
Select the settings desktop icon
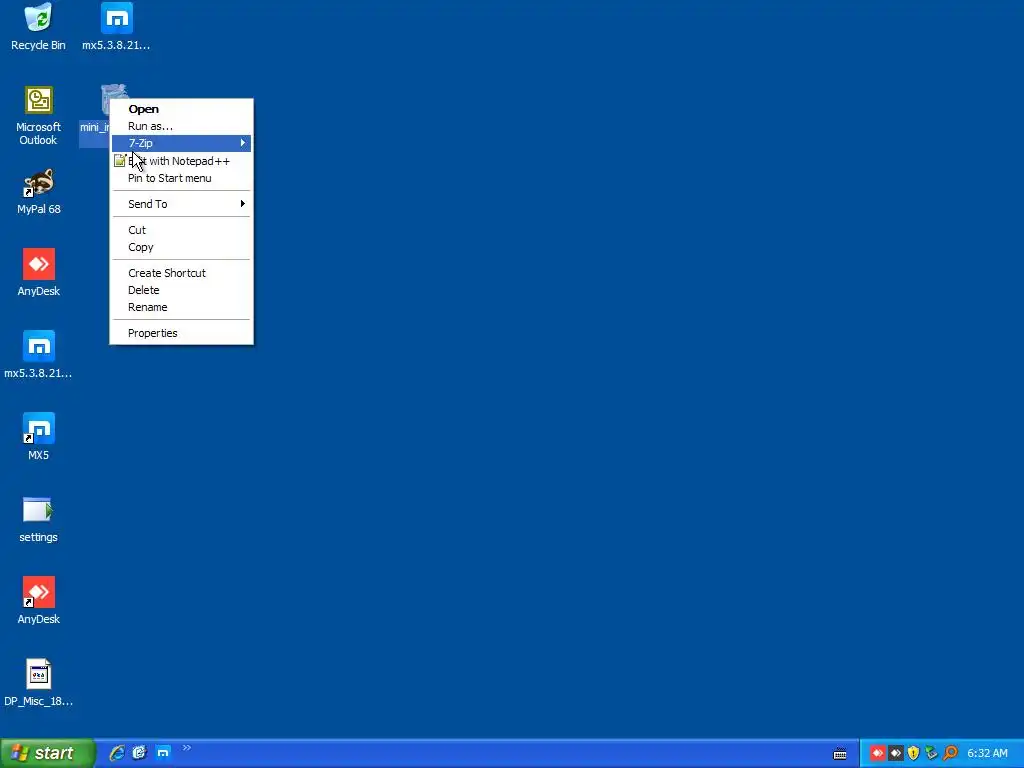(39, 519)
